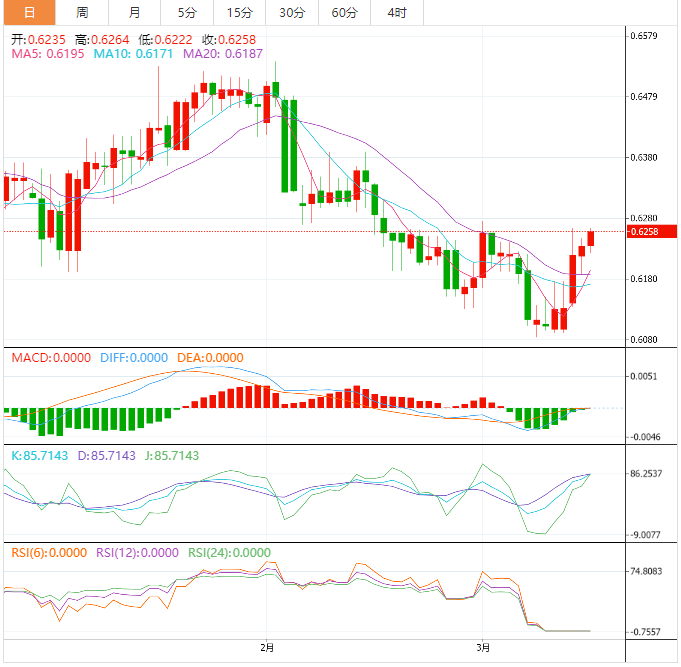This screenshot has height=667, width=681.
Task: Click the 2月 date axis marker
Action: [267, 648]
